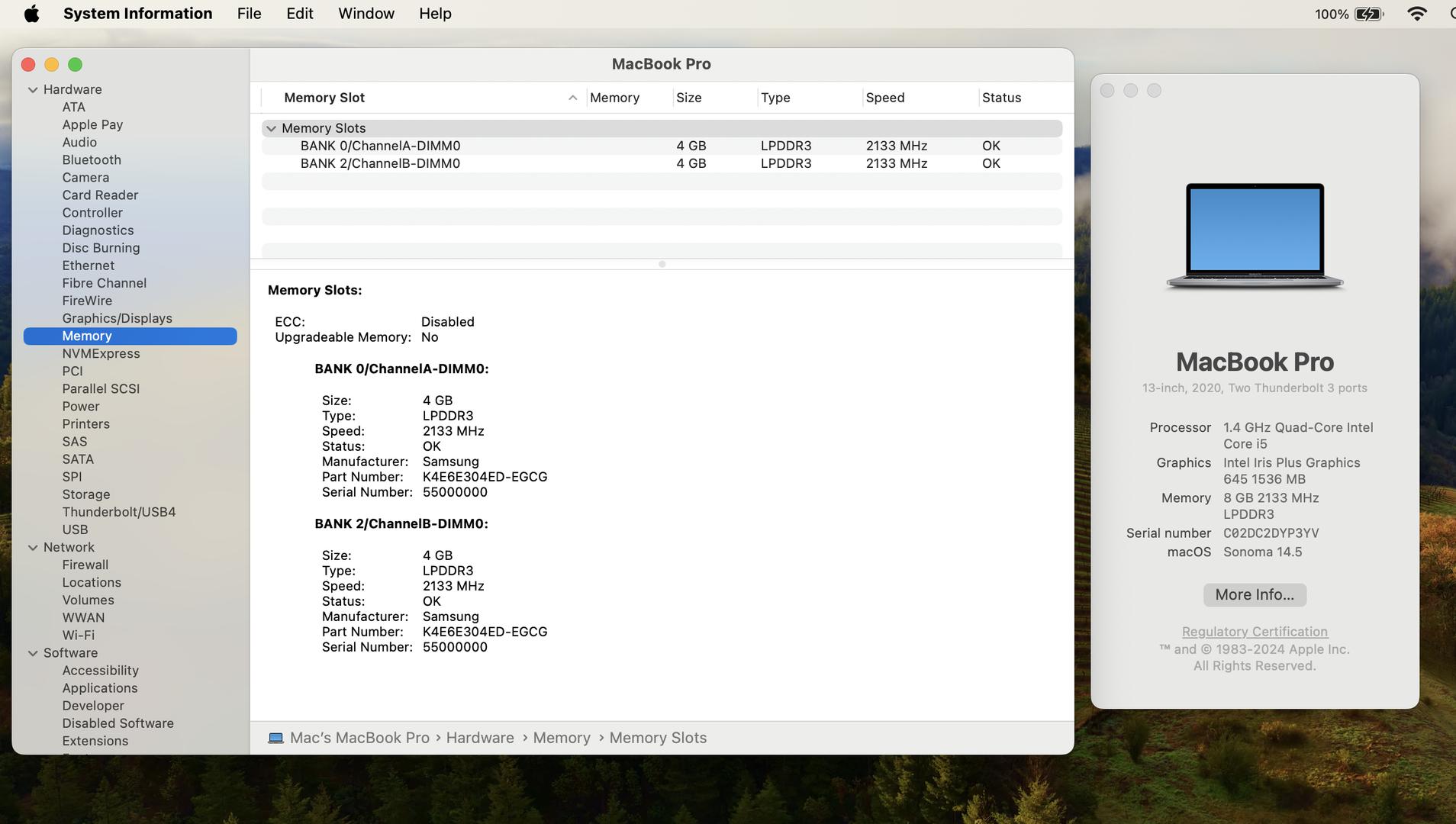1456x824 pixels.
Task: Select NVMExpress in the sidebar
Action: coord(101,354)
